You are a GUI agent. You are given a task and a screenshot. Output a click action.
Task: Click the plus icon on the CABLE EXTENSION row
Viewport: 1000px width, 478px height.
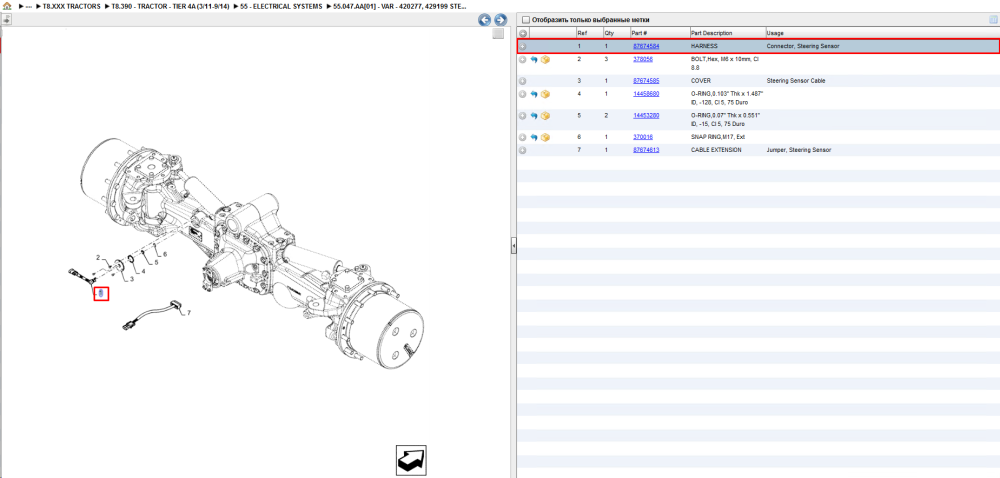(x=522, y=150)
